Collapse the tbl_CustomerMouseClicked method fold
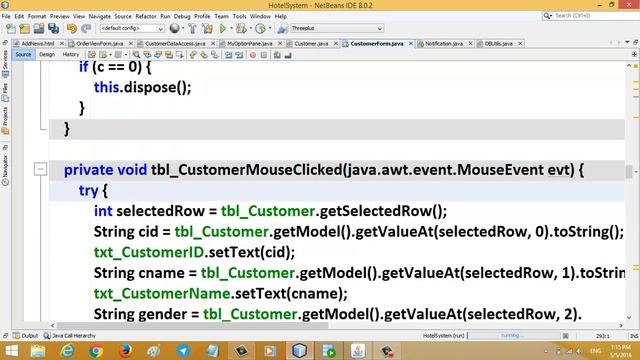 click(40, 169)
